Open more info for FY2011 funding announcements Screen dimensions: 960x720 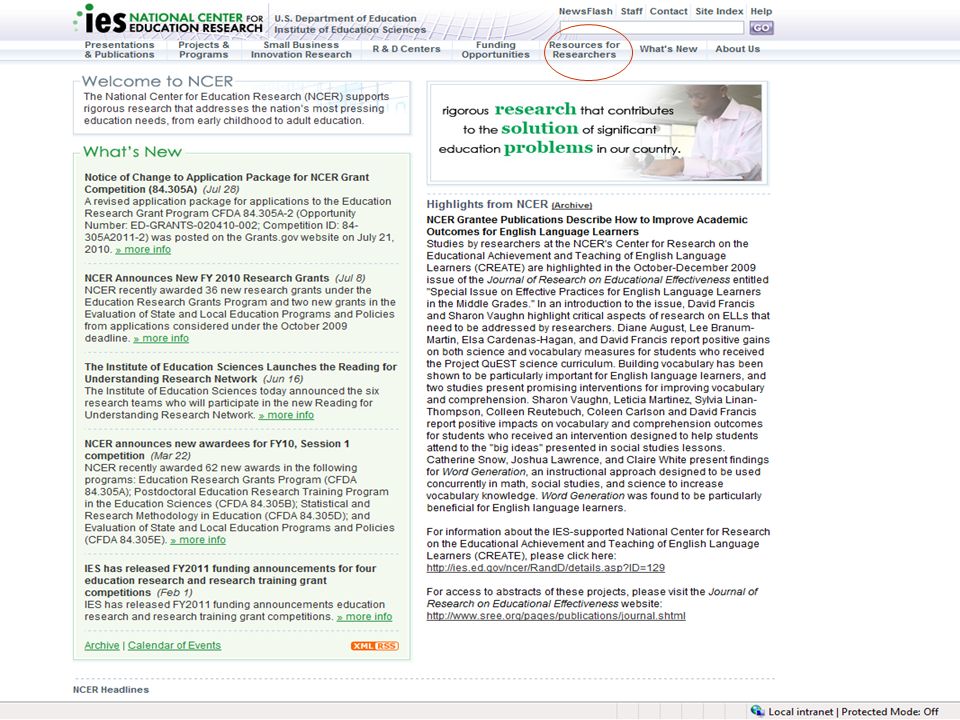[x=364, y=617]
